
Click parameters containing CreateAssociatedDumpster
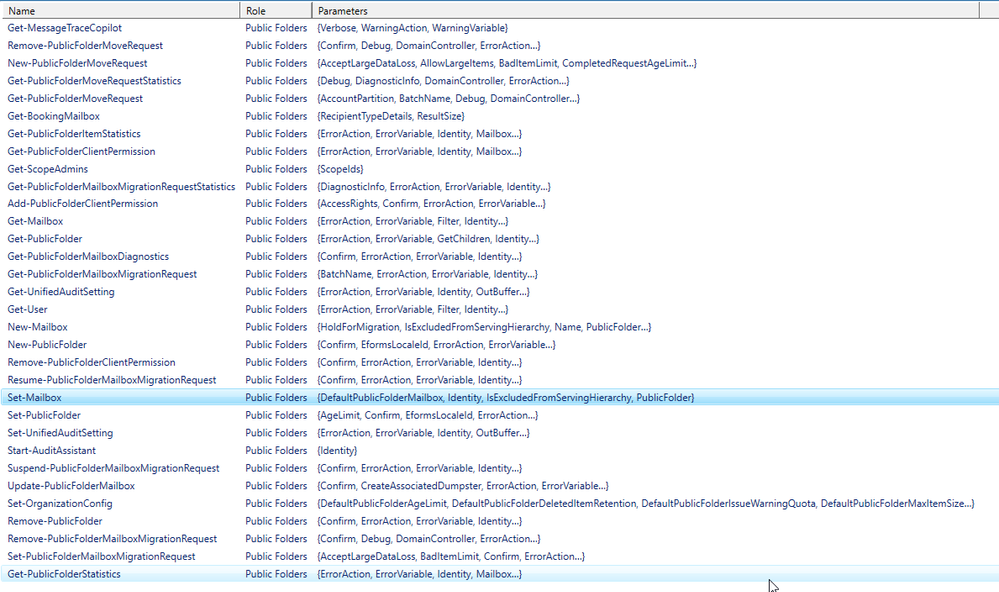[x=463, y=486]
